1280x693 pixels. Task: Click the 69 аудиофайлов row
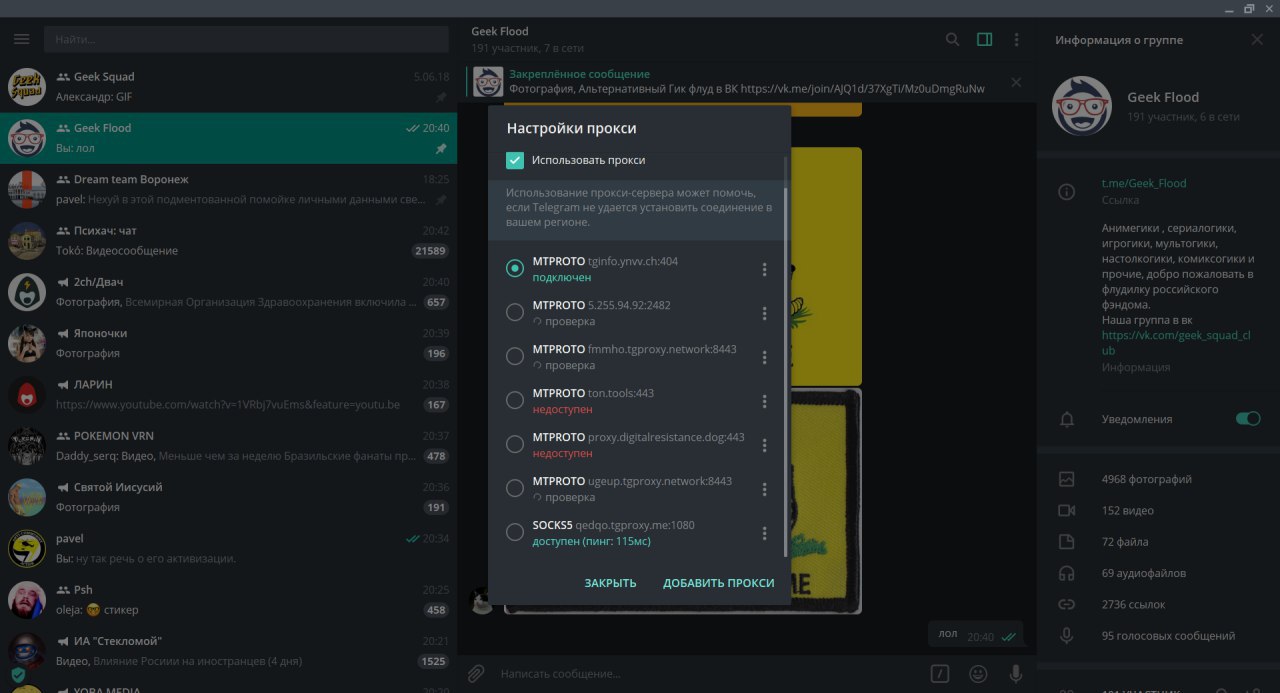click(x=1158, y=573)
